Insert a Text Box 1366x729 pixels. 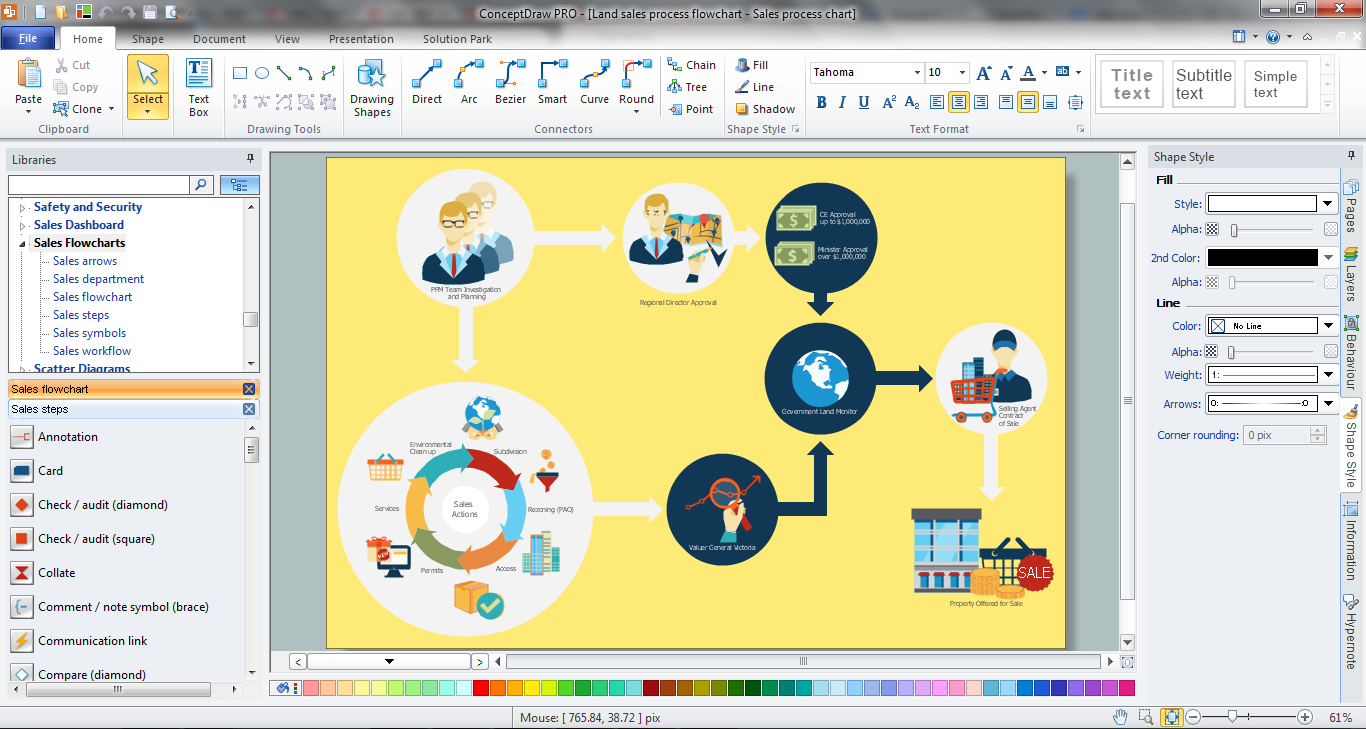[199, 88]
